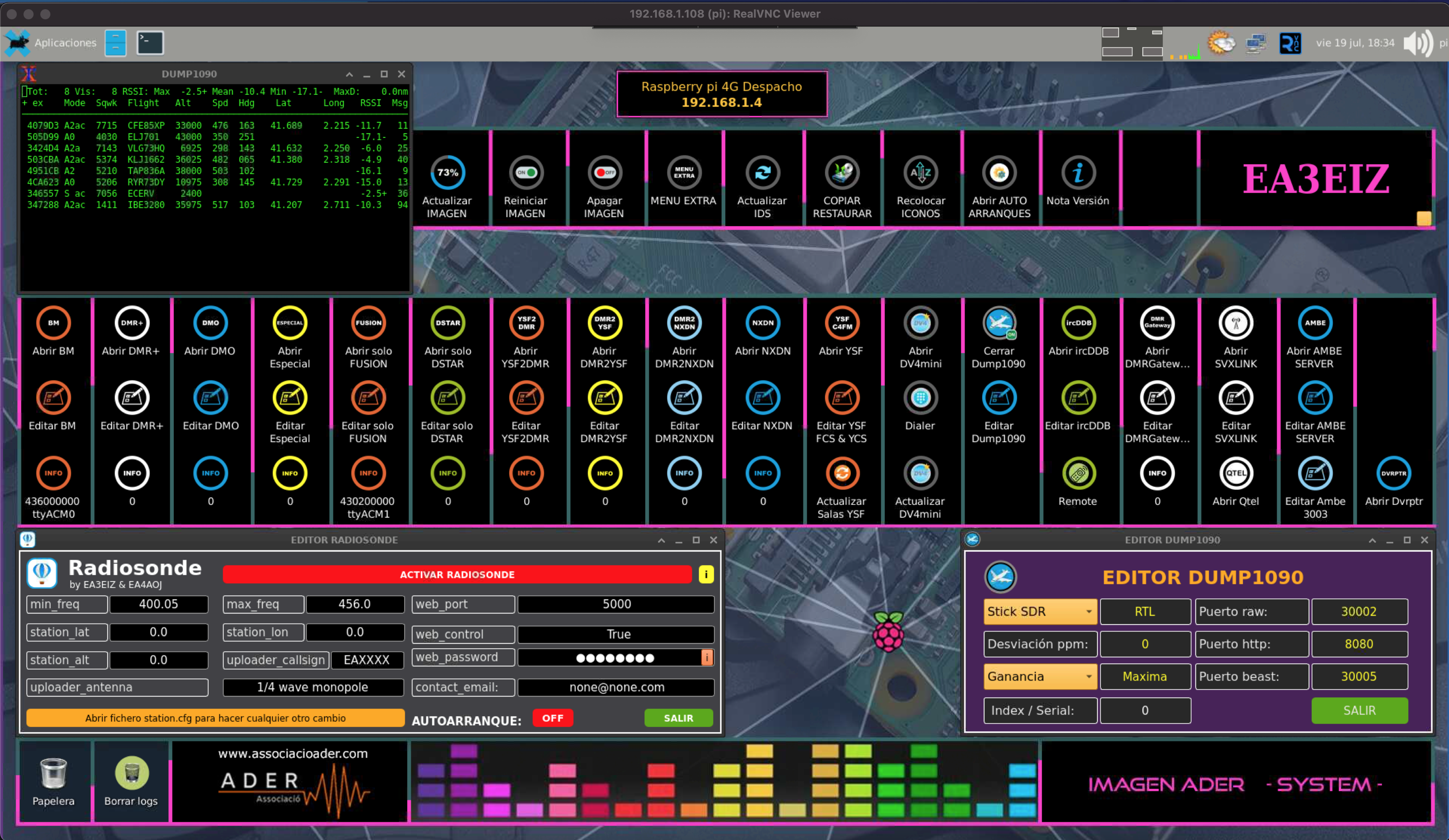Open the Abrir BM icon

click(x=53, y=323)
